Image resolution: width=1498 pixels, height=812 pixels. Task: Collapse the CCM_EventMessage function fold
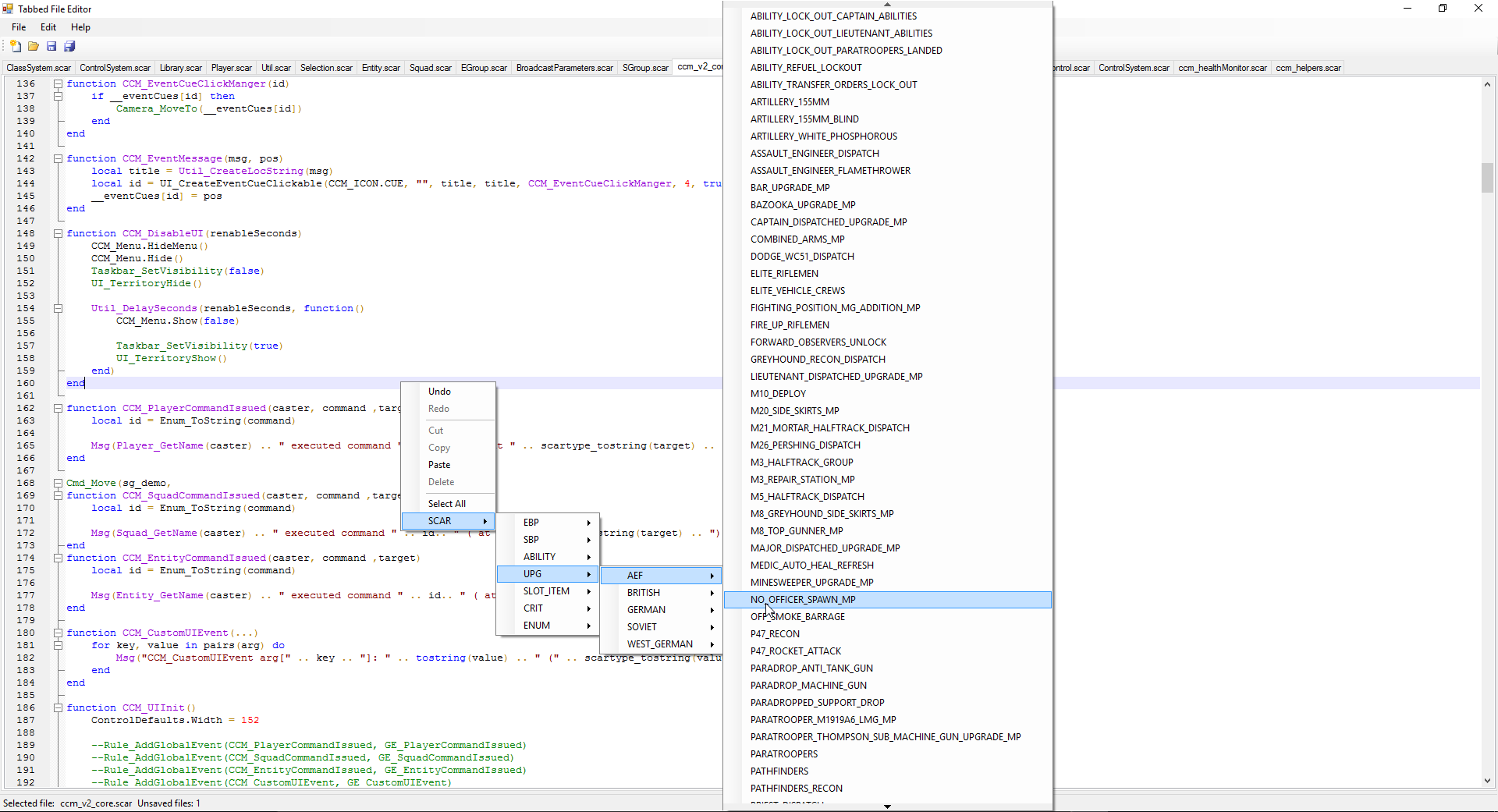[x=58, y=158]
